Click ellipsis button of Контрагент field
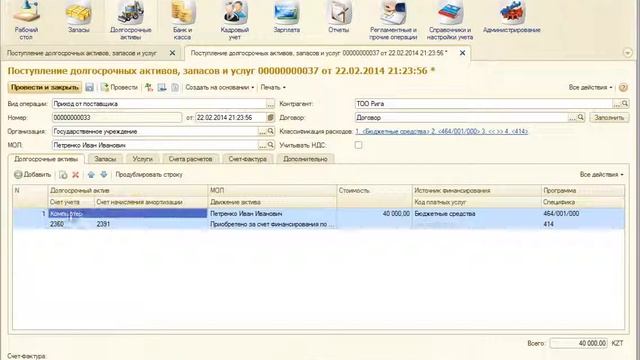This screenshot has width=640, height=360. click(x=617, y=104)
